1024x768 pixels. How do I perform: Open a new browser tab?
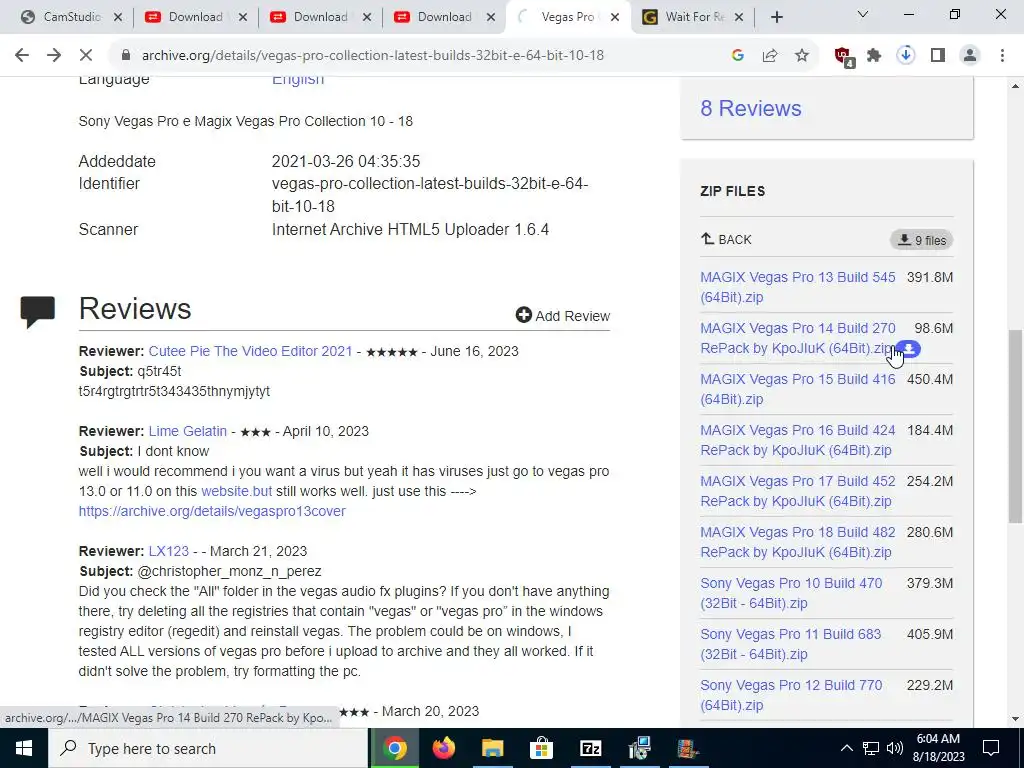tap(776, 18)
